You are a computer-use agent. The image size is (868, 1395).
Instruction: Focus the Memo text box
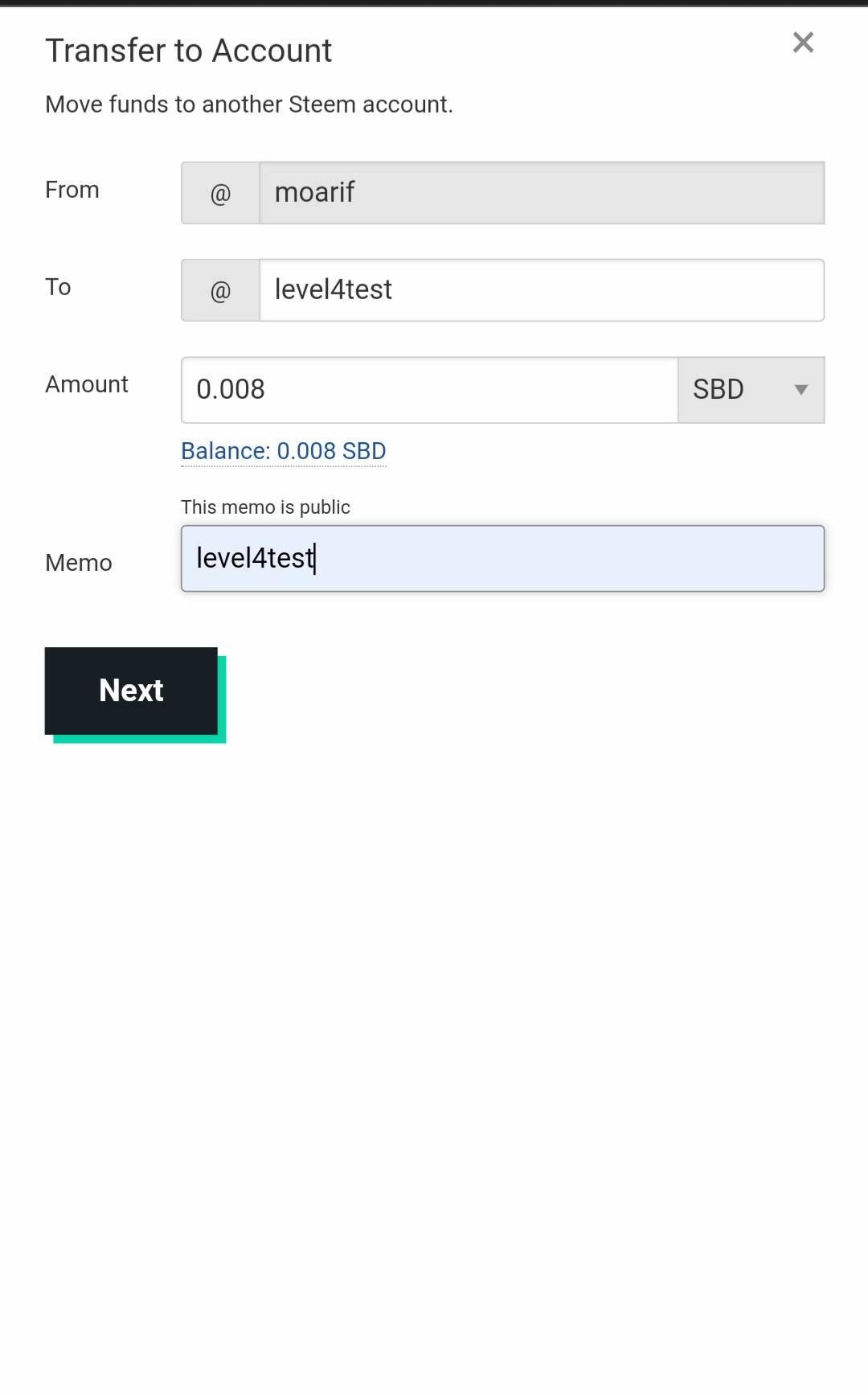click(503, 559)
